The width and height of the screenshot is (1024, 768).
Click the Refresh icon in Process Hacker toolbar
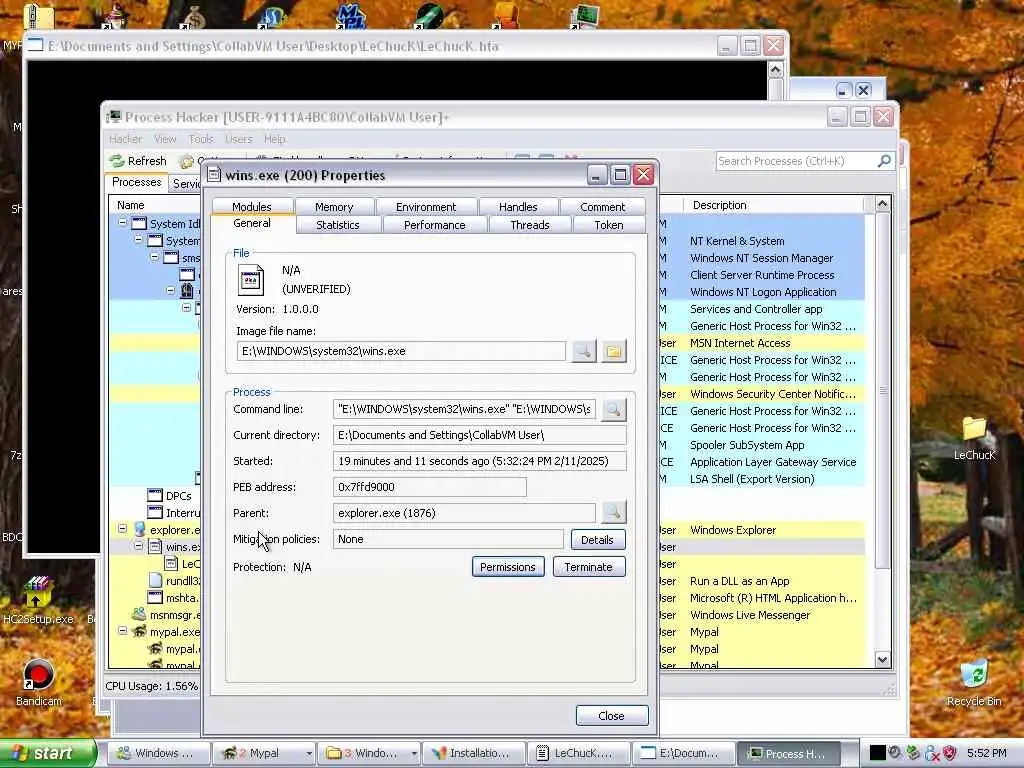coord(117,161)
